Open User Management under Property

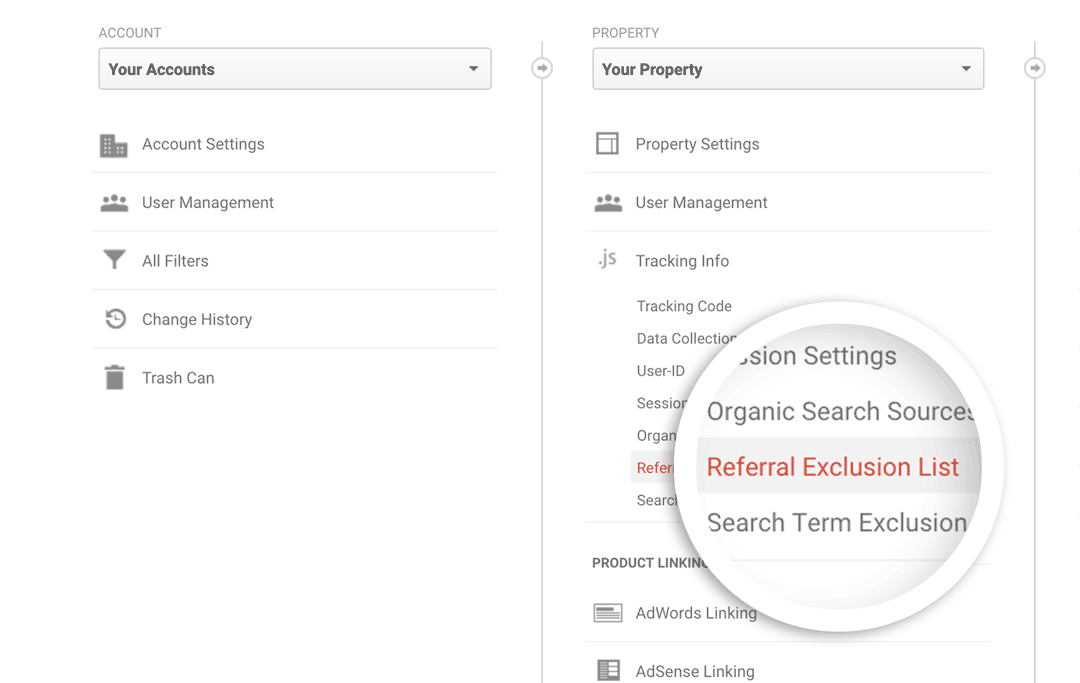pos(701,202)
